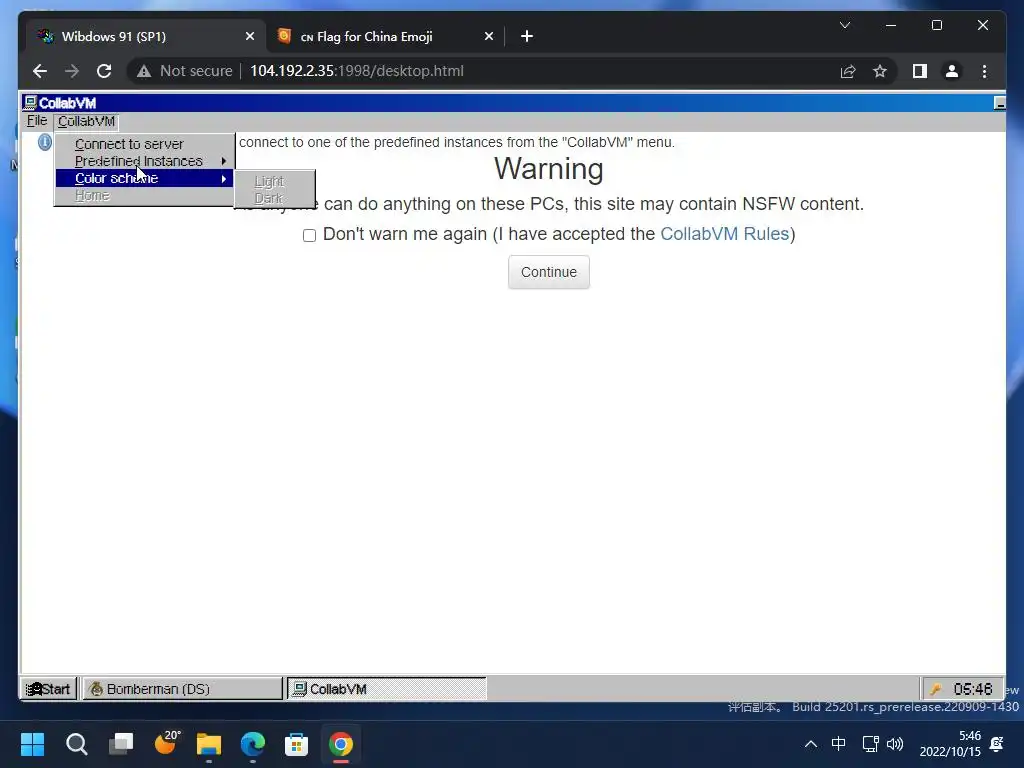Go forward in browser history
1024x768 pixels.
coord(72,71)
